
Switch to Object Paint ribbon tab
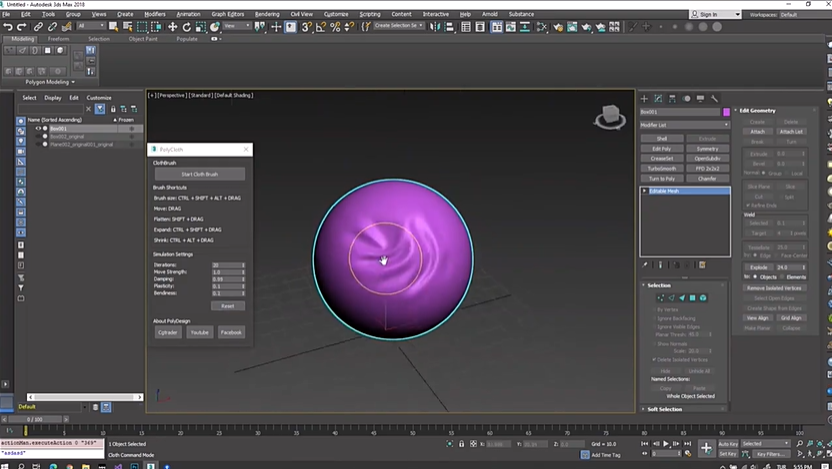pos(143,39)
